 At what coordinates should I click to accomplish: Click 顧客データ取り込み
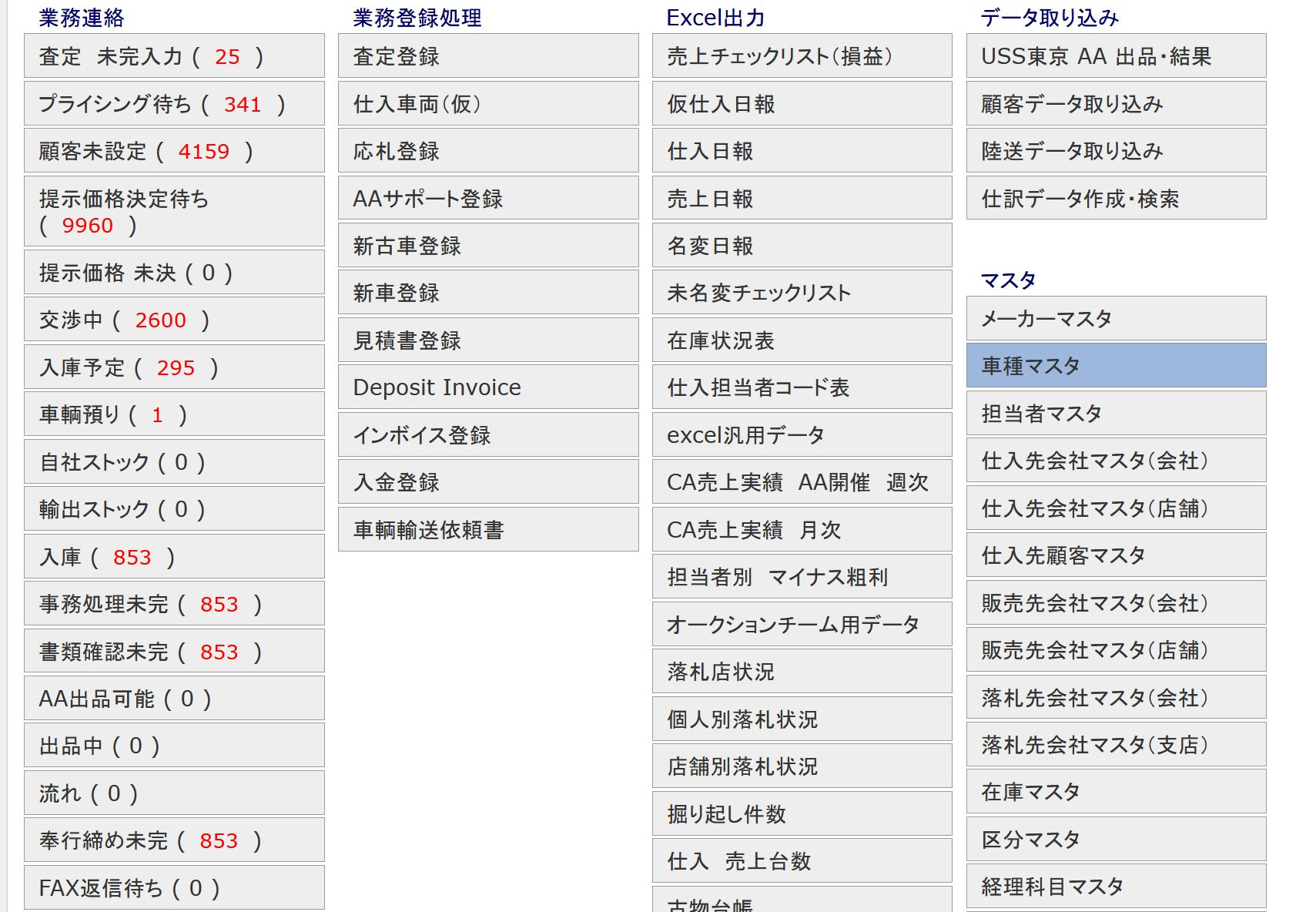[1114, 103]
